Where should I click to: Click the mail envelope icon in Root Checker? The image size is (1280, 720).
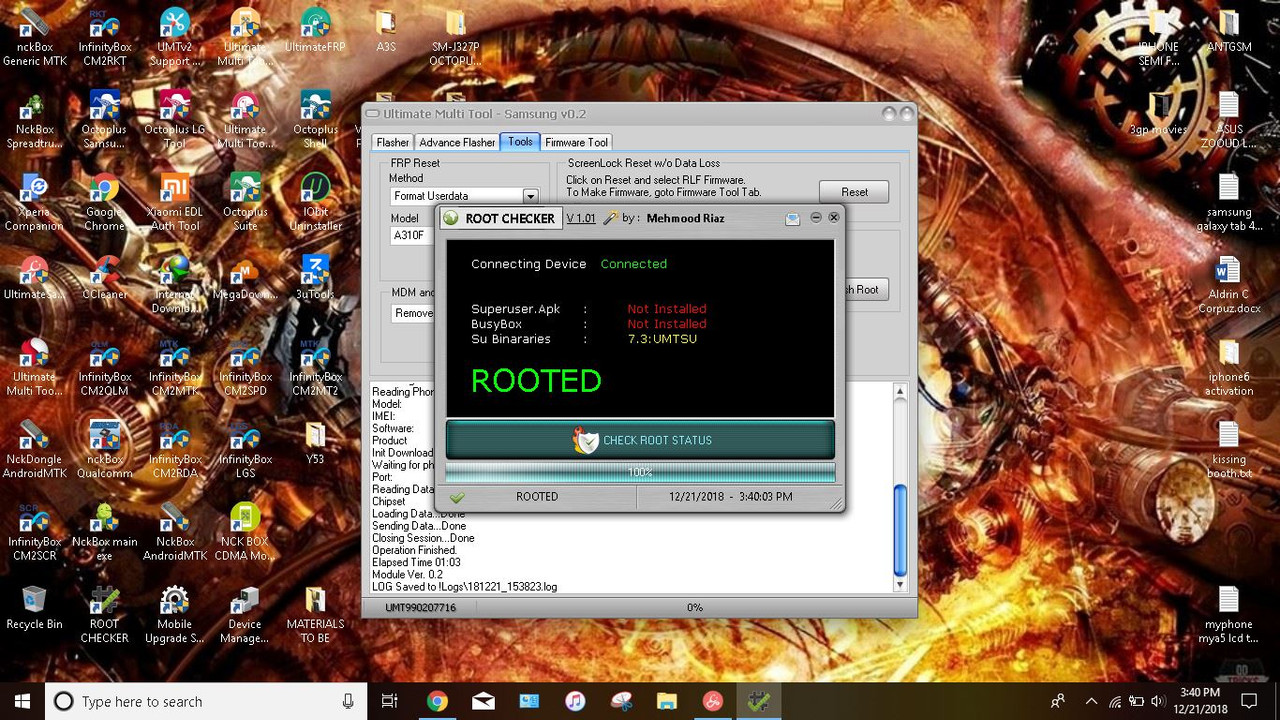pyautogui.click(x=792, y=219)
